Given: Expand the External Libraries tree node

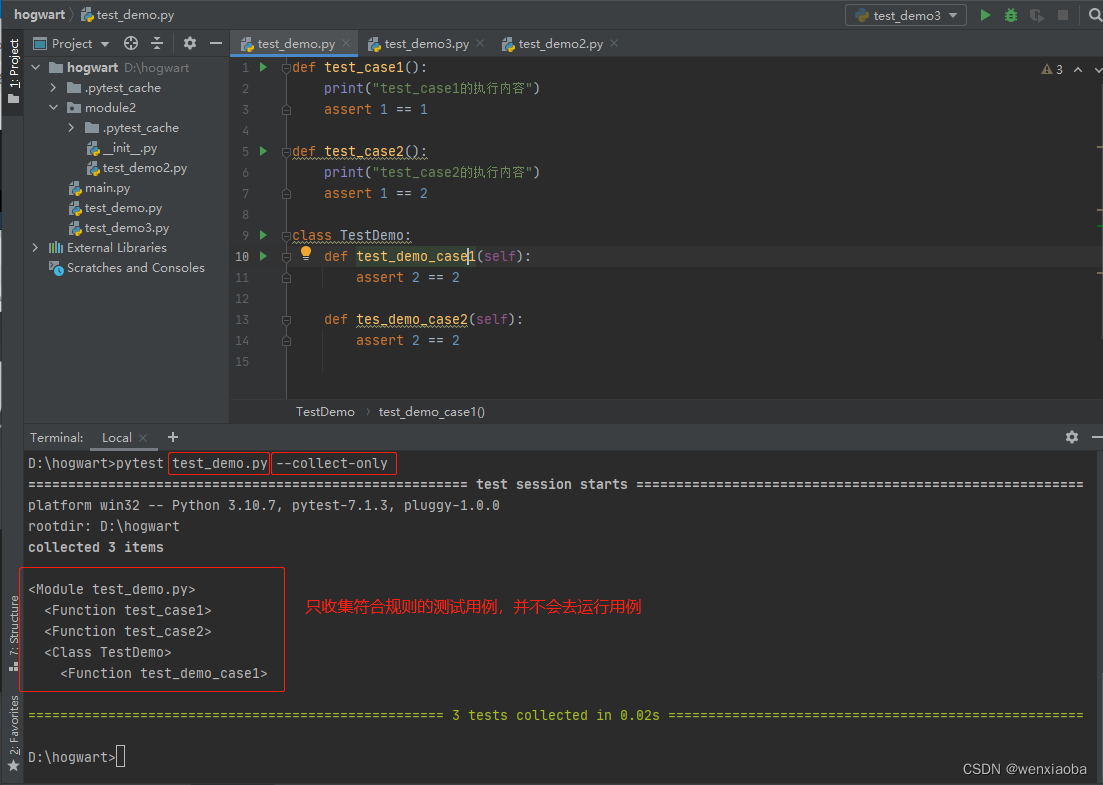Looking at the screenshot, I should [x=36, y=248].
